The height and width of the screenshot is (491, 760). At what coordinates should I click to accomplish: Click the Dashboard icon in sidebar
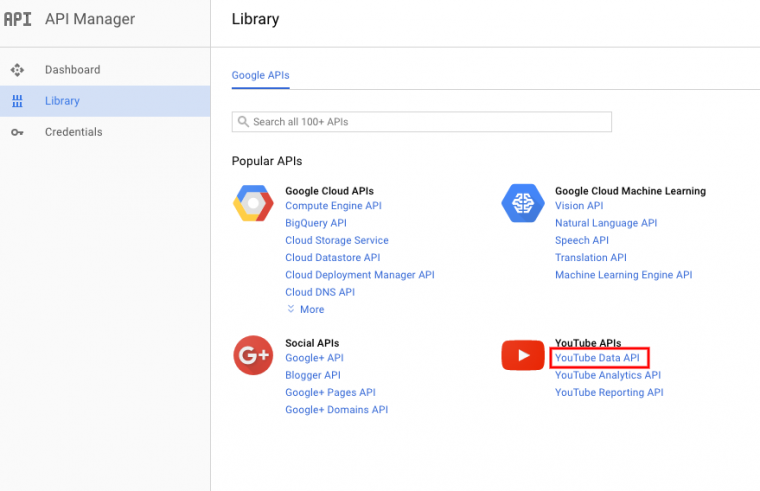(17, 70)
